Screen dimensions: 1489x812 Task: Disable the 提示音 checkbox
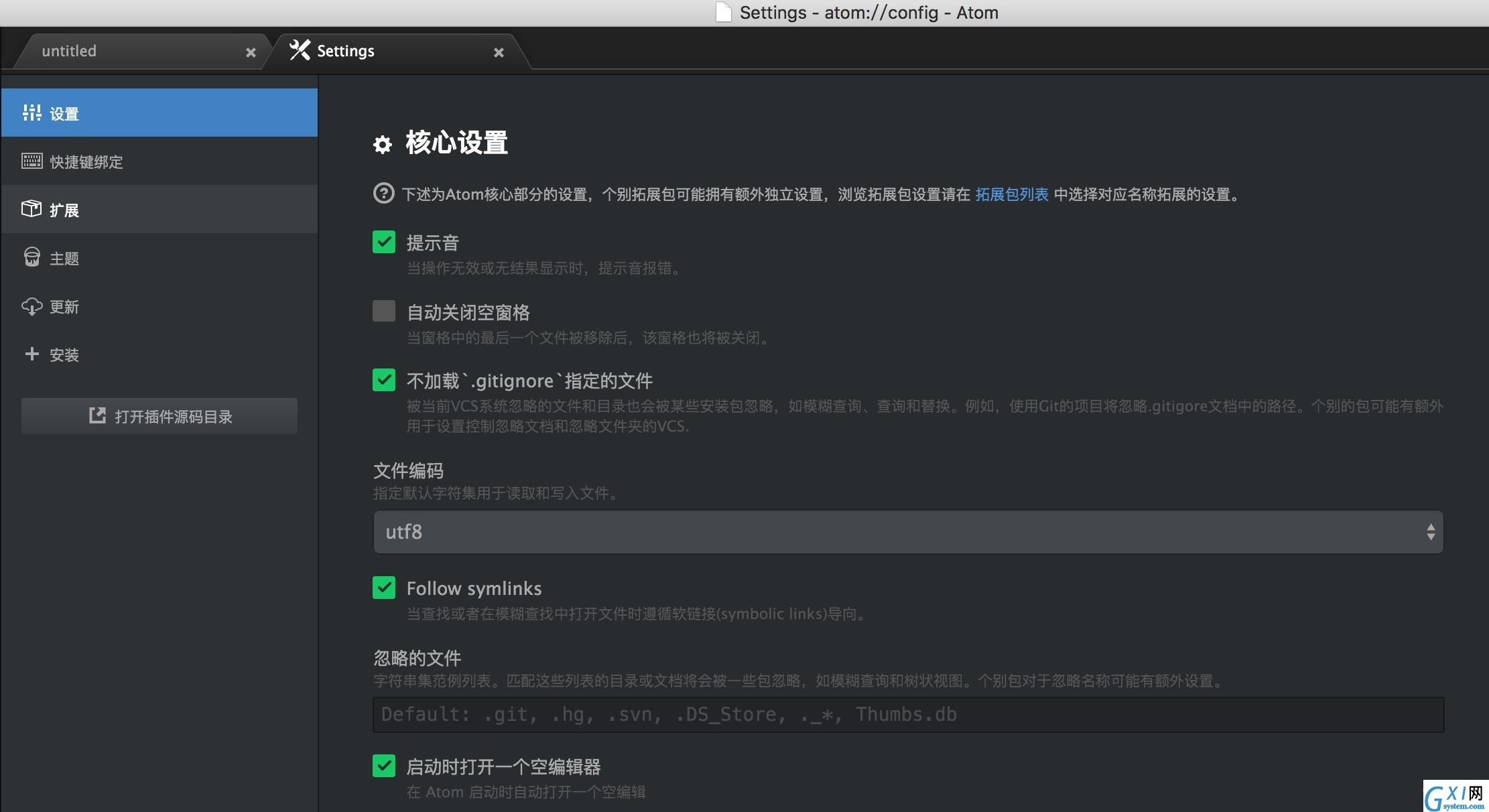point(384,242)
